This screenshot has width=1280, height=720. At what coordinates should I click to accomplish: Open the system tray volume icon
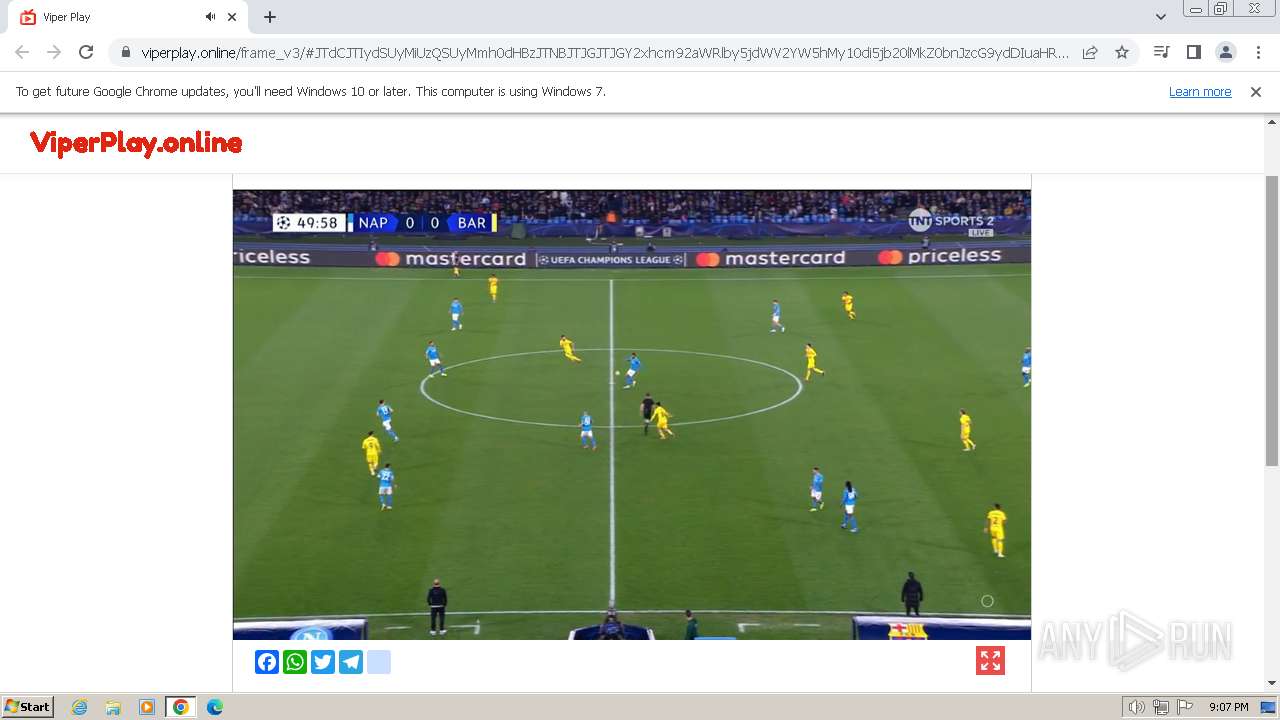pos(1137,707)
